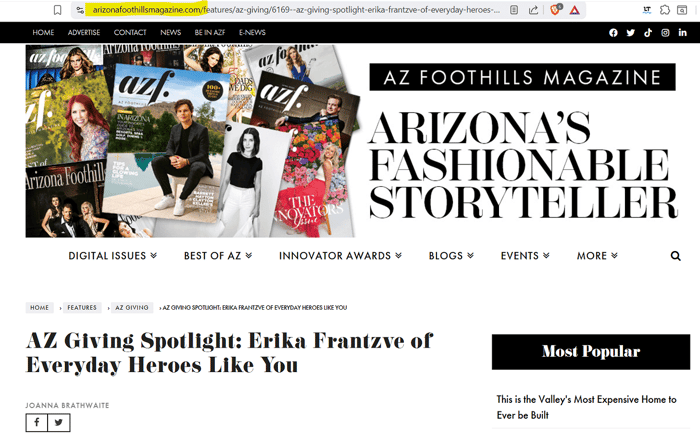Bookmark this page with the bookmark icon
700x434 pixels.
(57, 10)
